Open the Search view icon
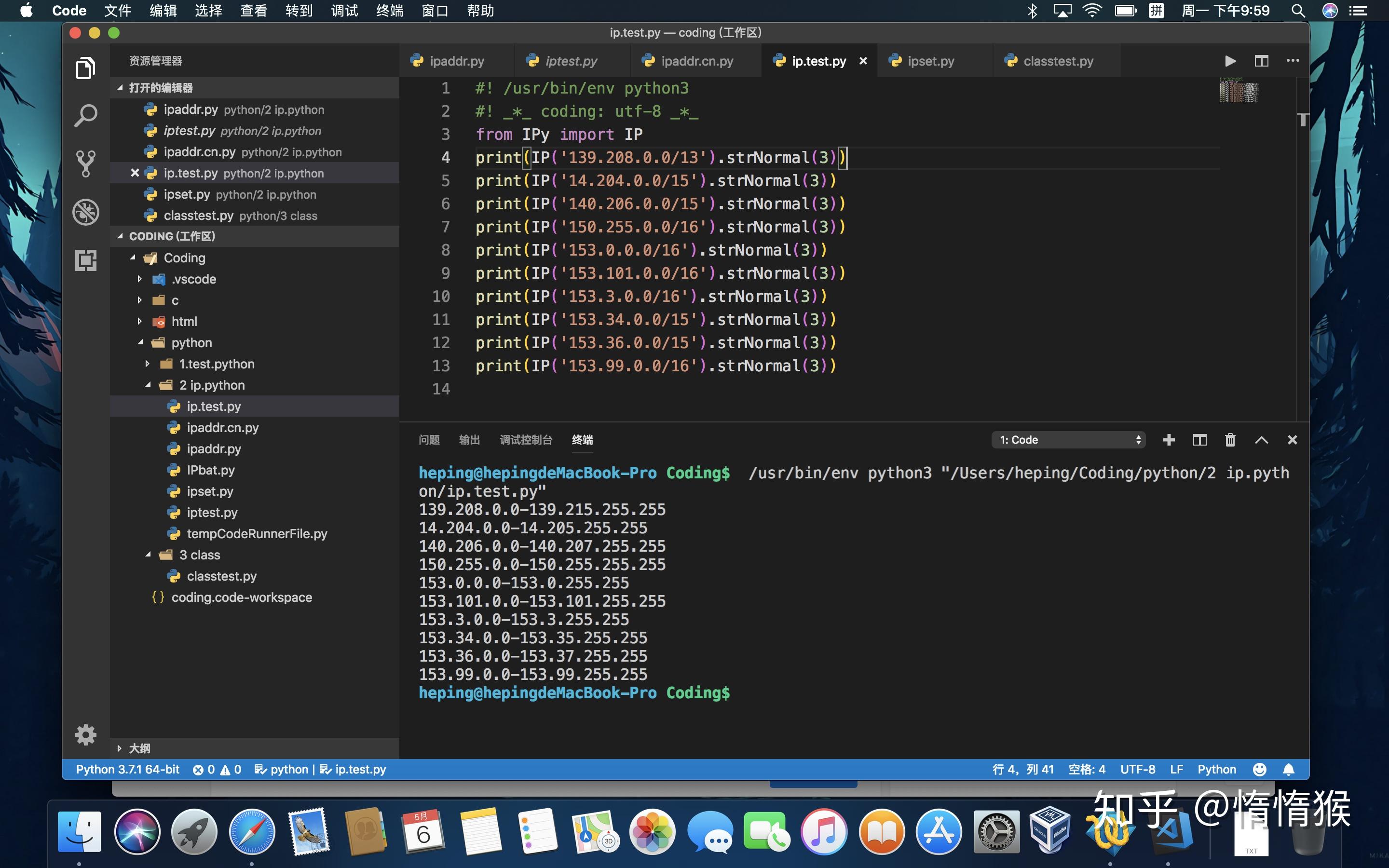 click(85, 116)
